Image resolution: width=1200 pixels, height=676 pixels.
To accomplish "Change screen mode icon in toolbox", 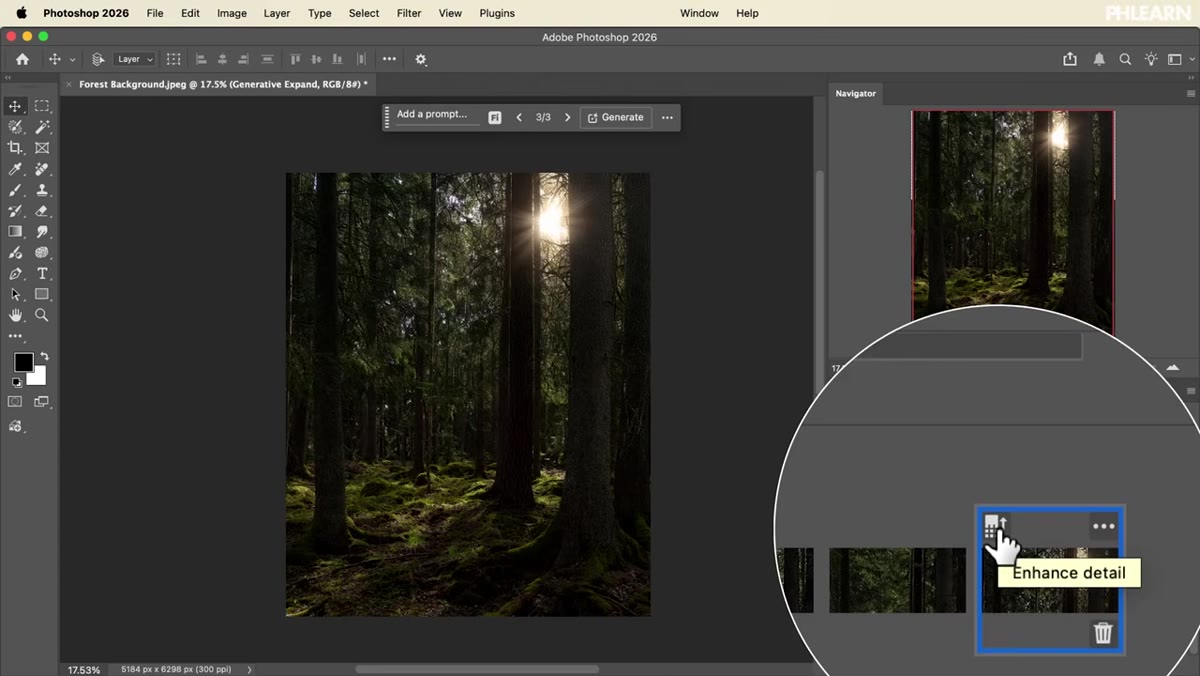I will [x=42, y=402].
